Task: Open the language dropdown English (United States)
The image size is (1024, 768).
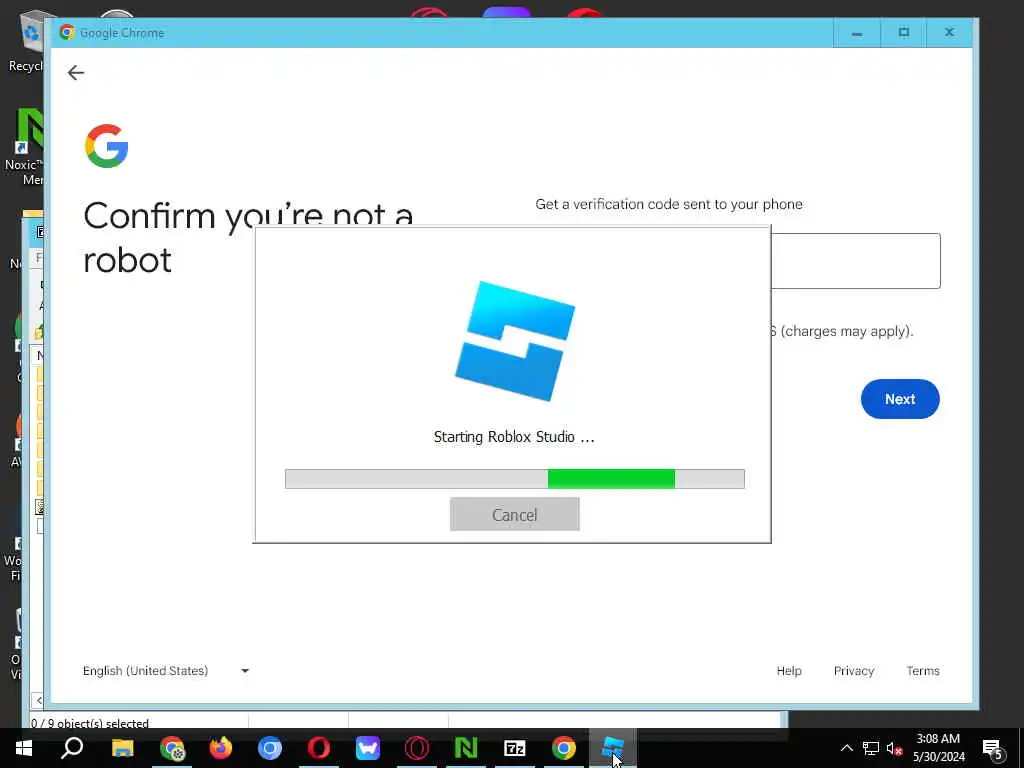Action: pyautogui.click(x=166, y=671)
